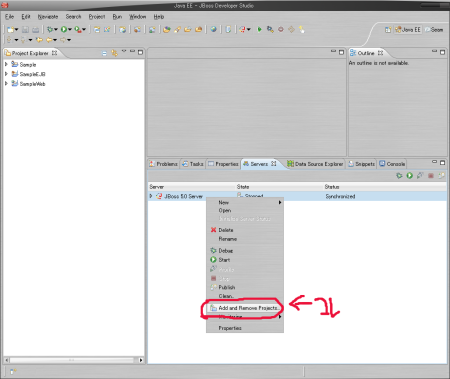
Task: Click the green Run icon in toolbar
Action: click(64, 30)
